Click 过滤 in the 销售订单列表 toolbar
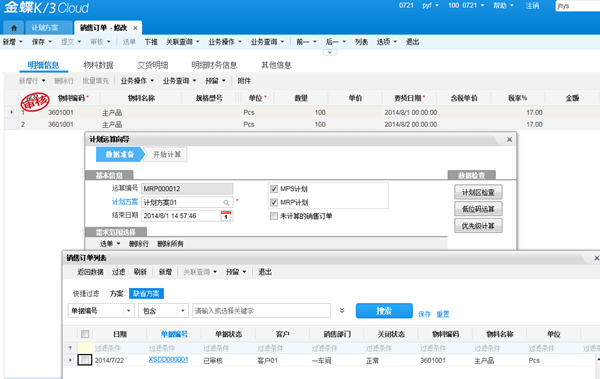This screenshot has width=600, height=379. coord(118,272)
